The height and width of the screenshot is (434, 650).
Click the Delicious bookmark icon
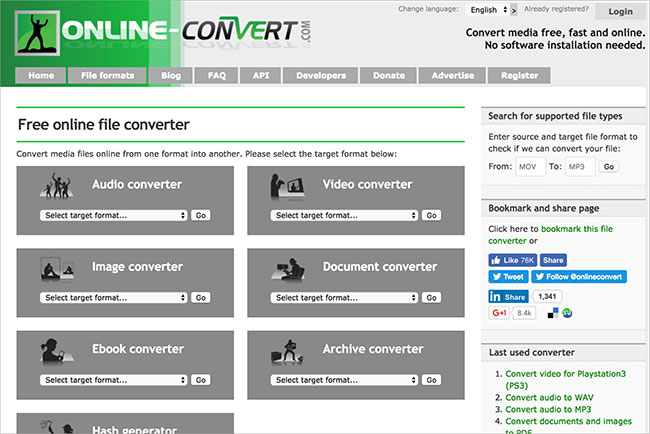[553, 313]
